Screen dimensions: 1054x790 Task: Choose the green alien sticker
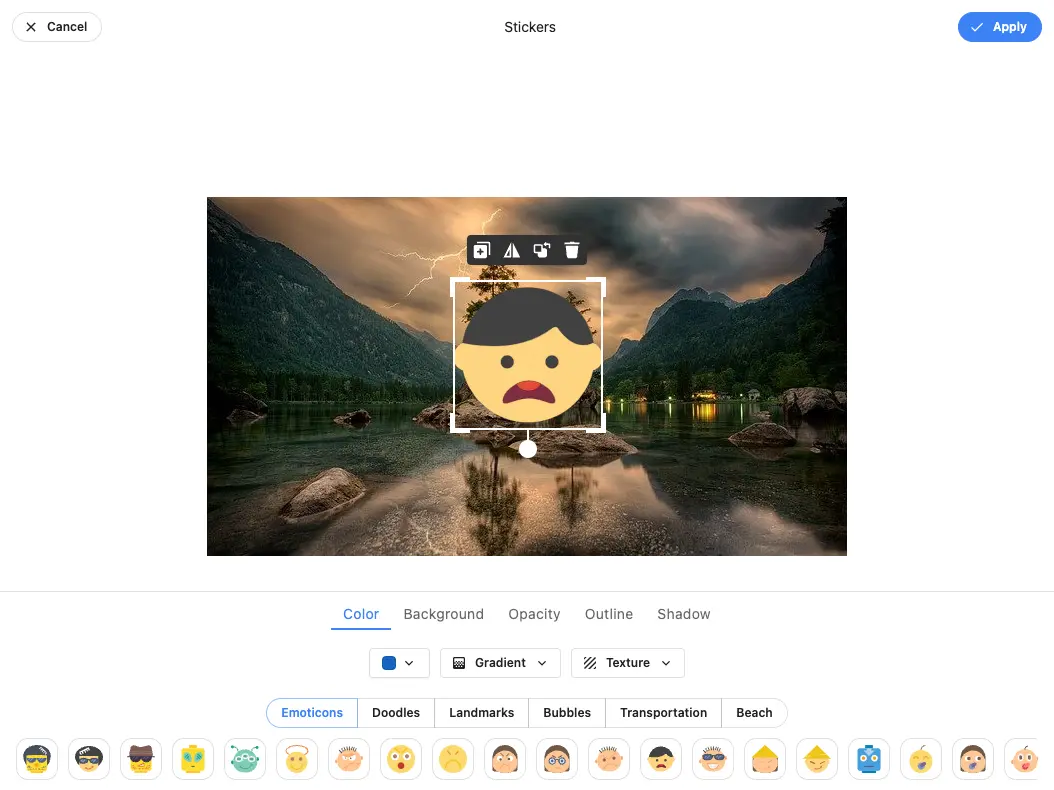click(x=245, y=760)
